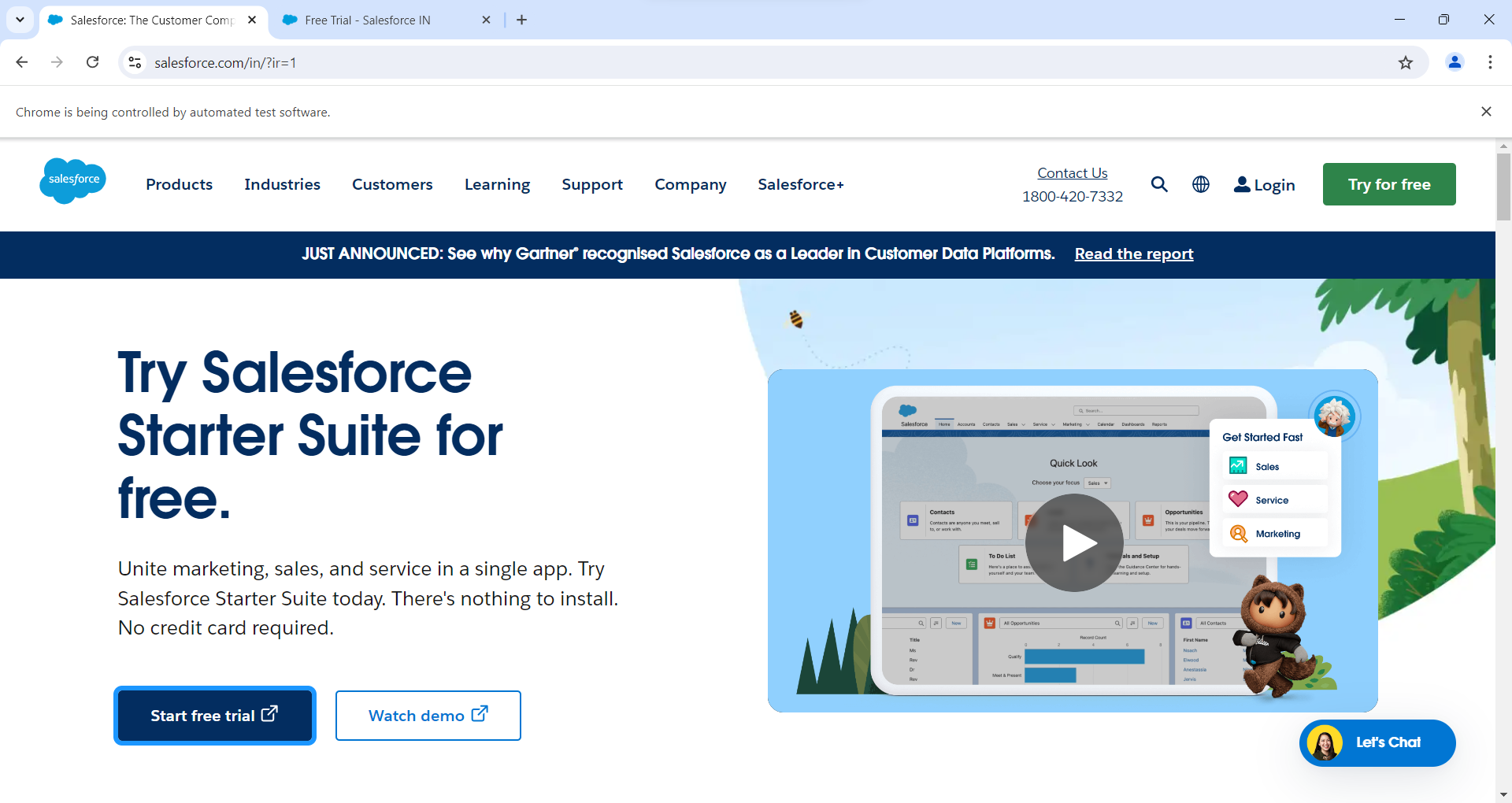Open the Read the report link
The height and width of the screenshot is (803, 1512).
coord(1133,254)
